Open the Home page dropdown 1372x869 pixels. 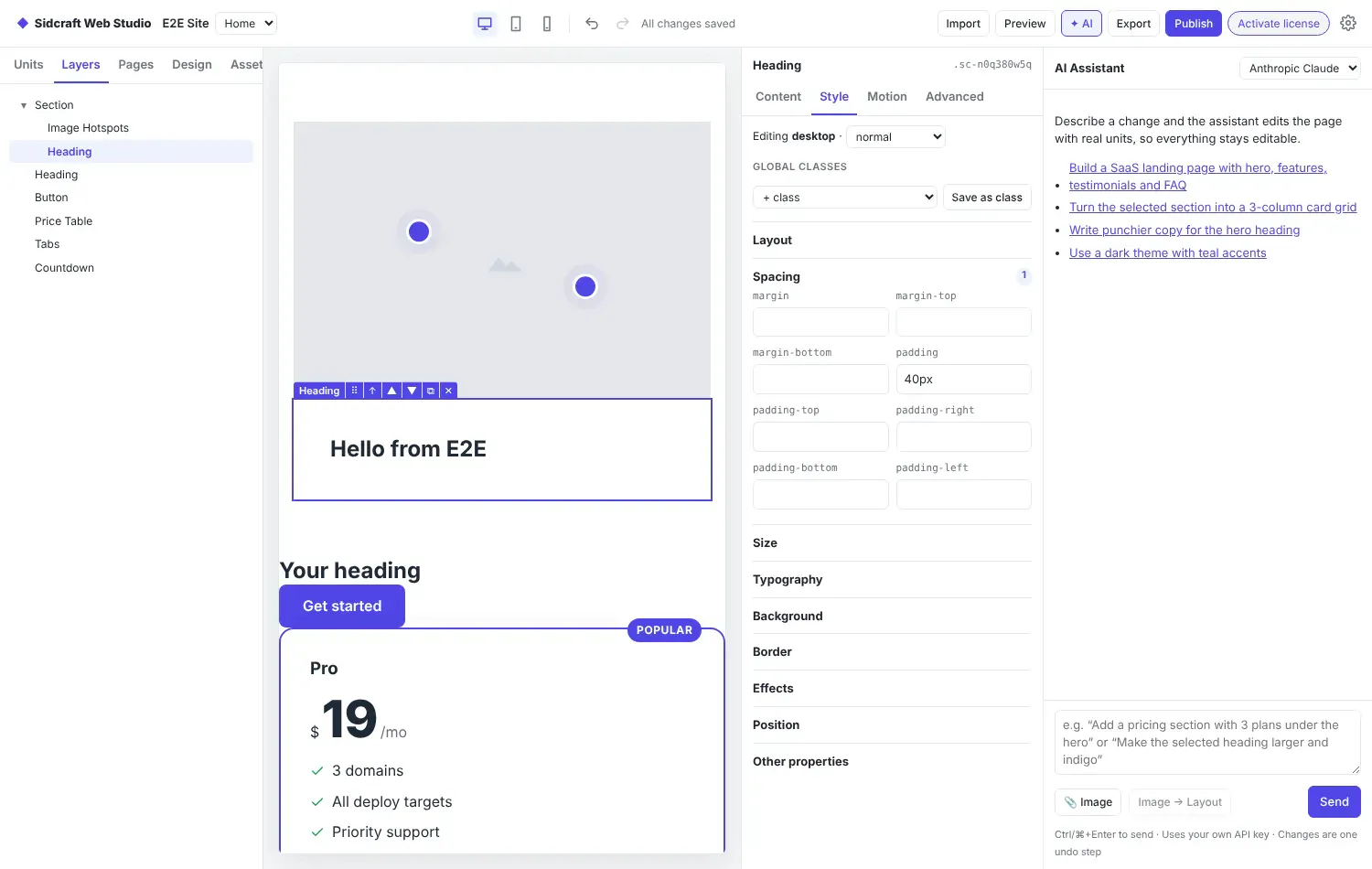(245, 24)
